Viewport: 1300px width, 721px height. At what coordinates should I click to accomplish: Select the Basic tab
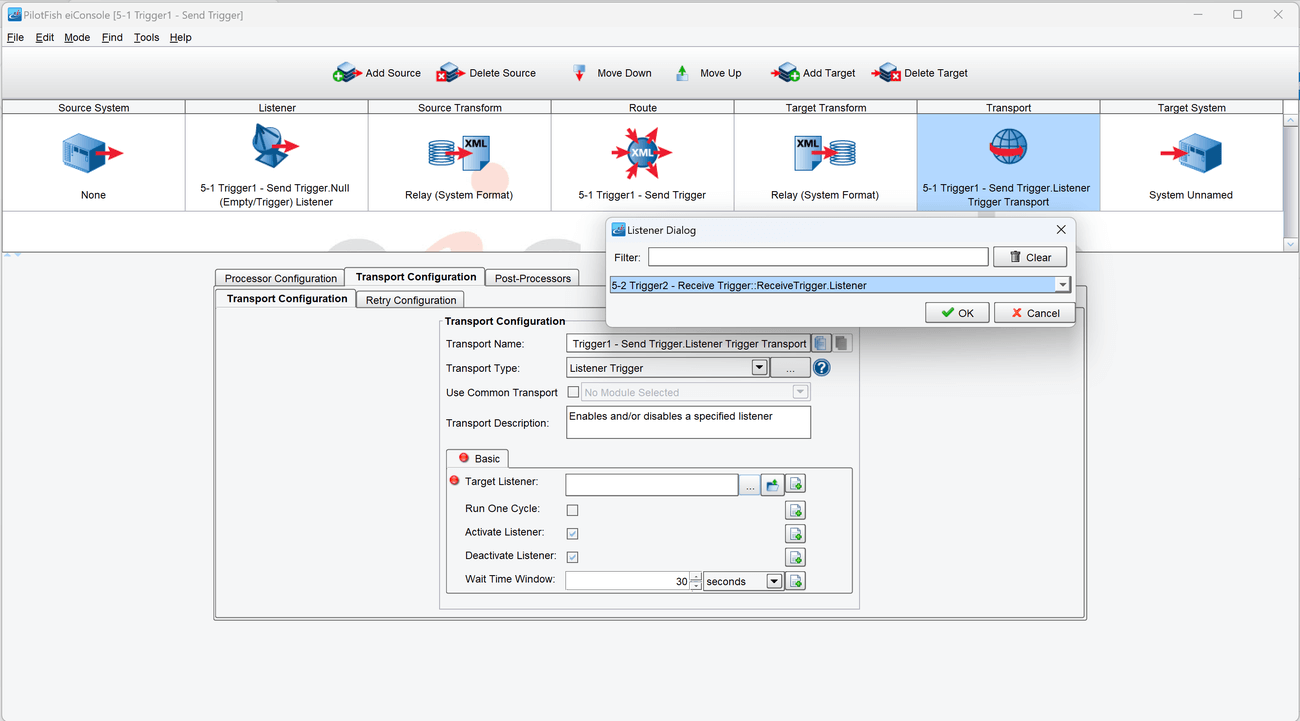[x=478, y=458]
